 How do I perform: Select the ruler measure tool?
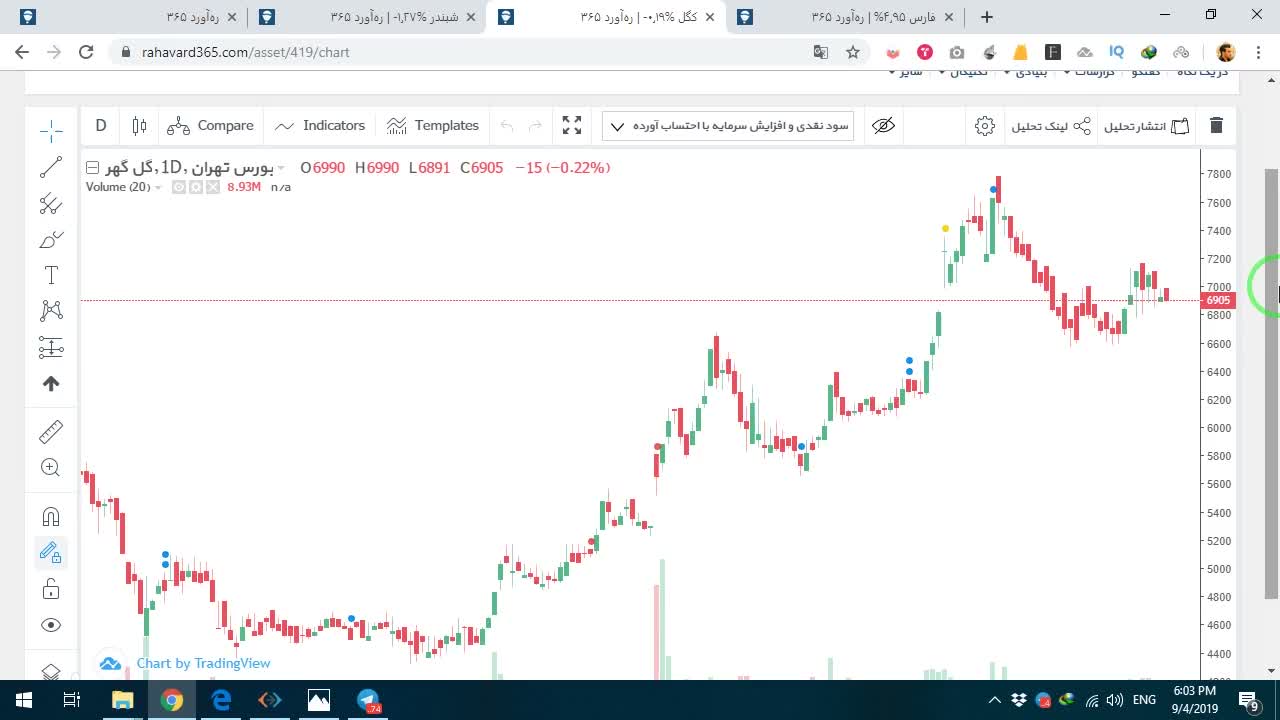(51, 432)
